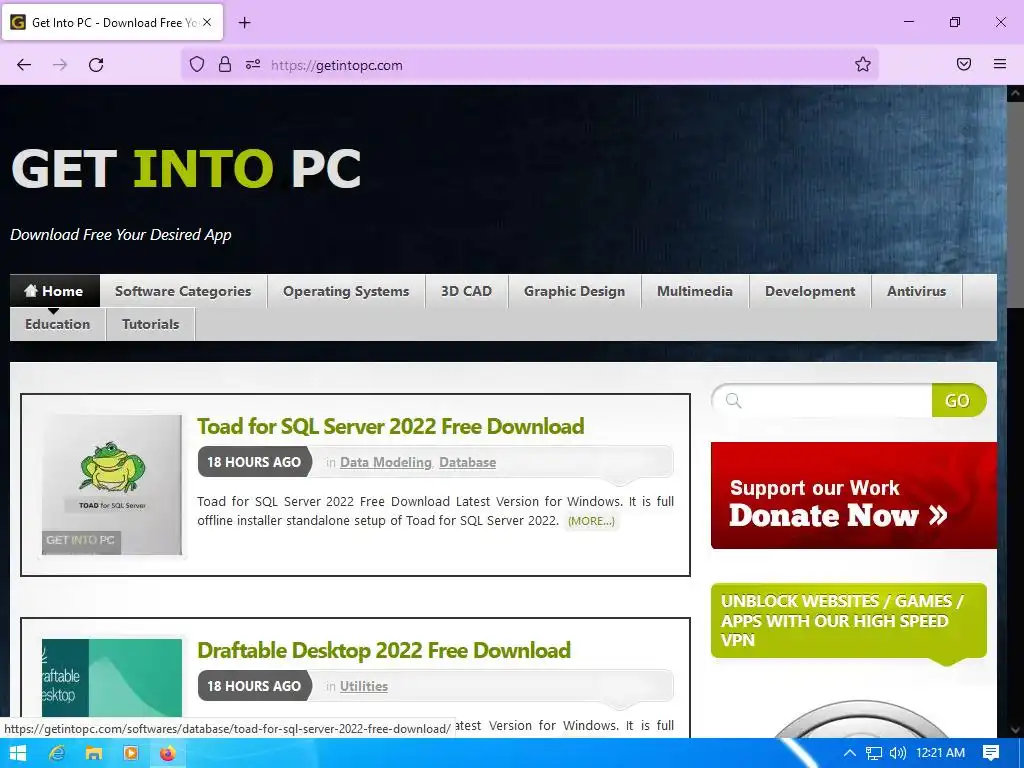Open the Development menu item
The height and width of the screenshot is (768, 1024).
pyautogui.click(x=810, y=291)
